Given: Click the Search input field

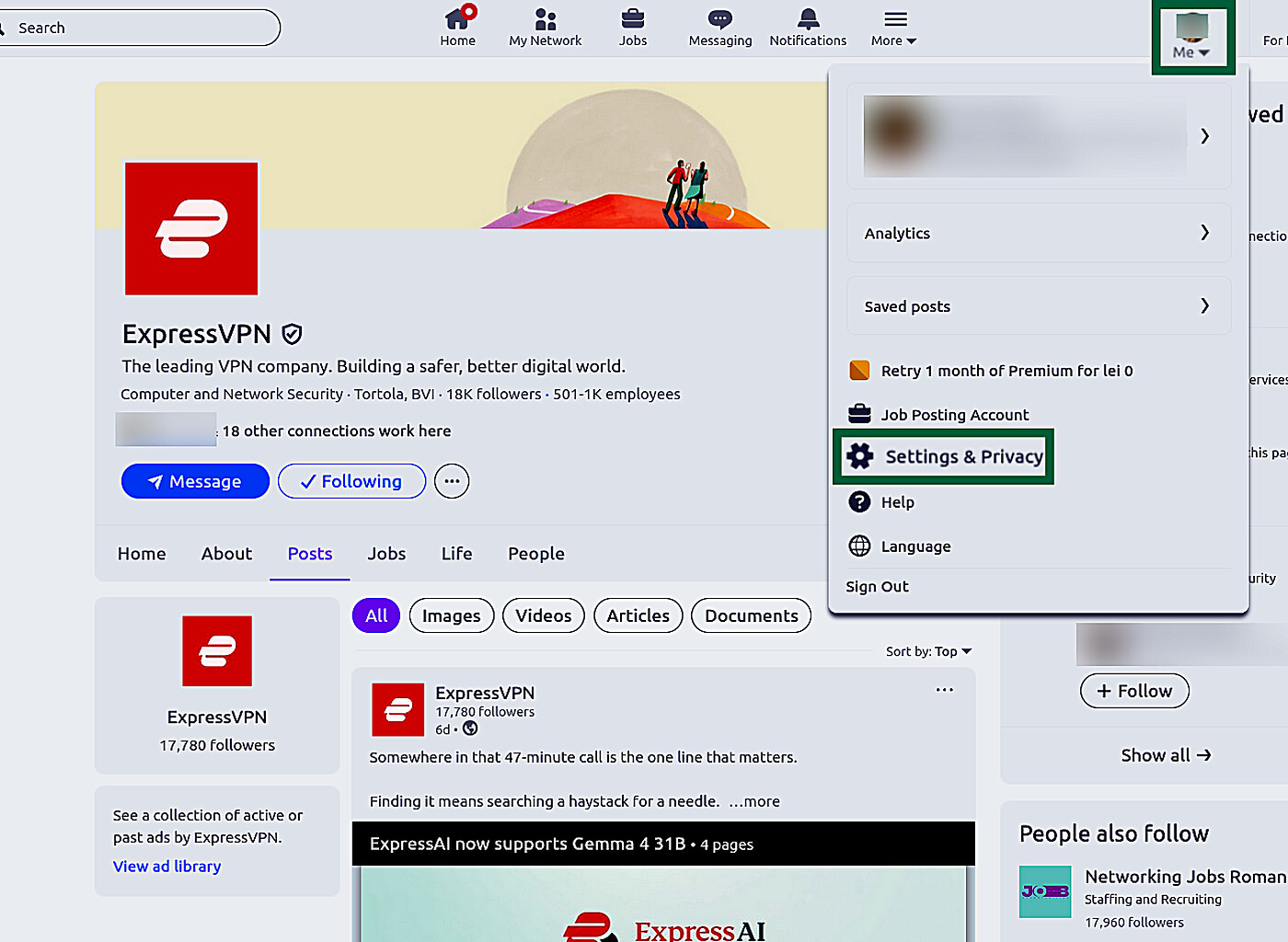Looking at the screenshot, I should (138, 28).
